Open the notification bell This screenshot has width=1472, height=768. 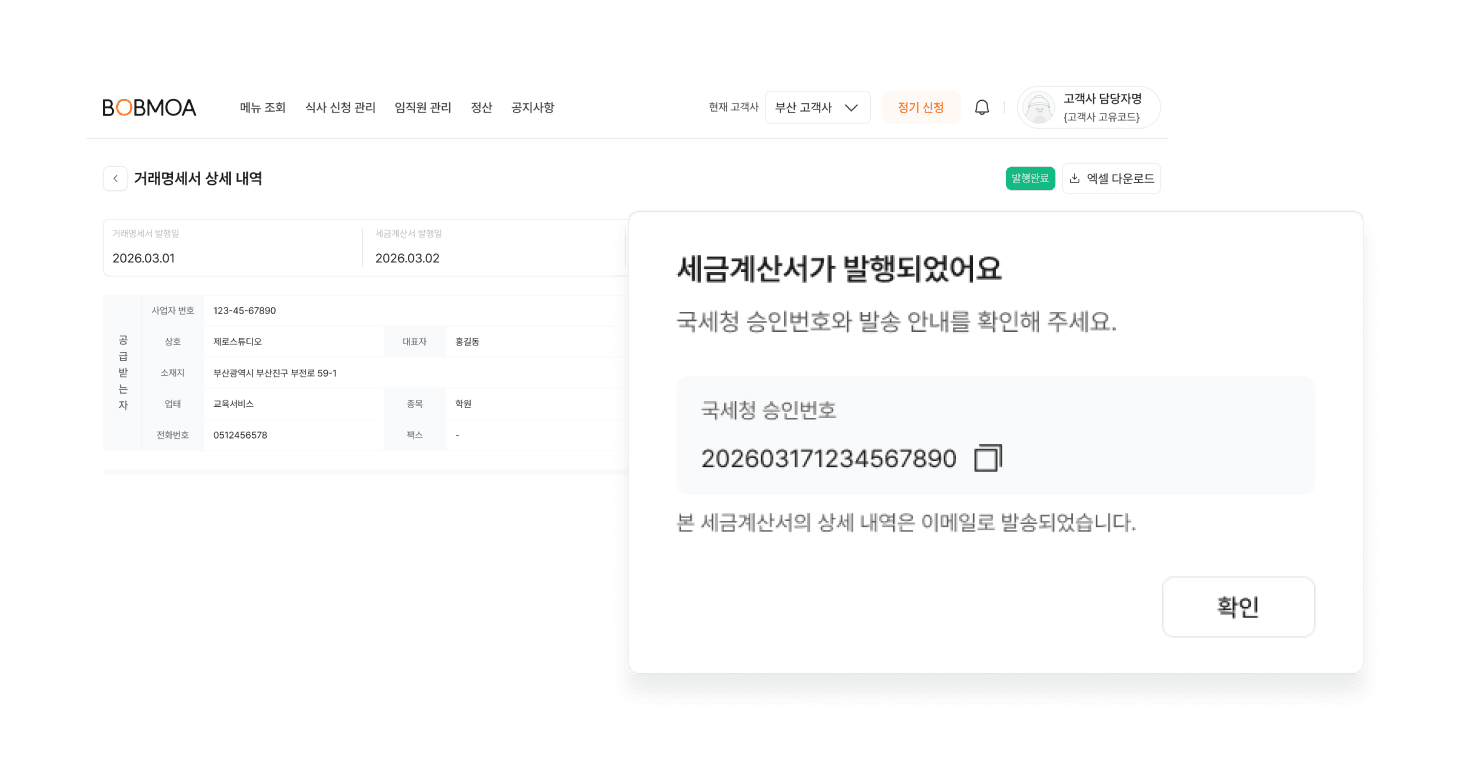click(982, 108)
